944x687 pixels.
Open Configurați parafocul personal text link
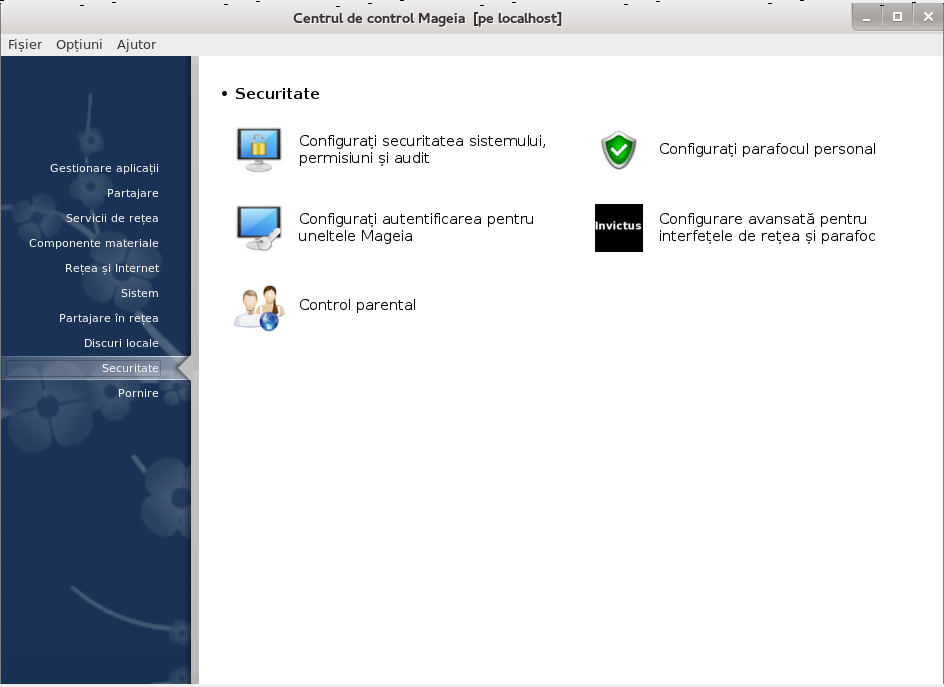pyautogui.click(x=767, y=149)
